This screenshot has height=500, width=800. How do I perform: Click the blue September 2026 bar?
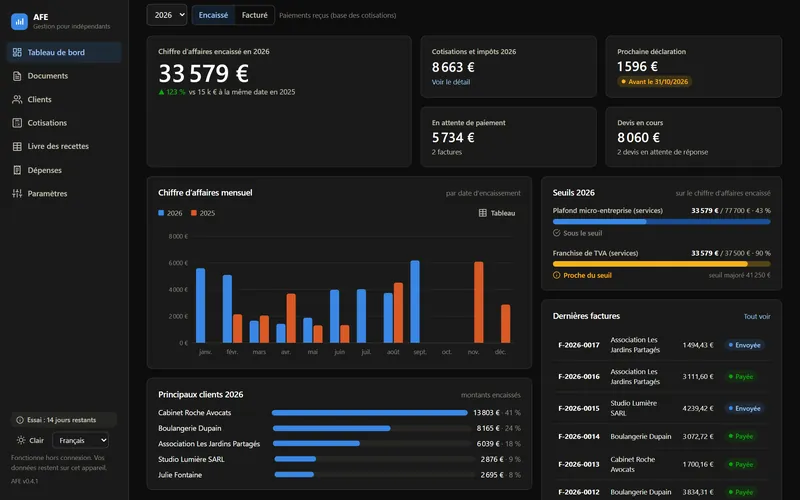(415, 302)
